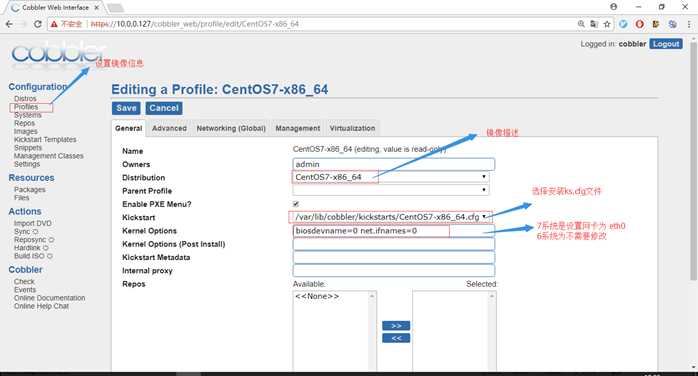Screen dimensions: 698x376
Task: Save the profile changes
Action: coord(126,108)
